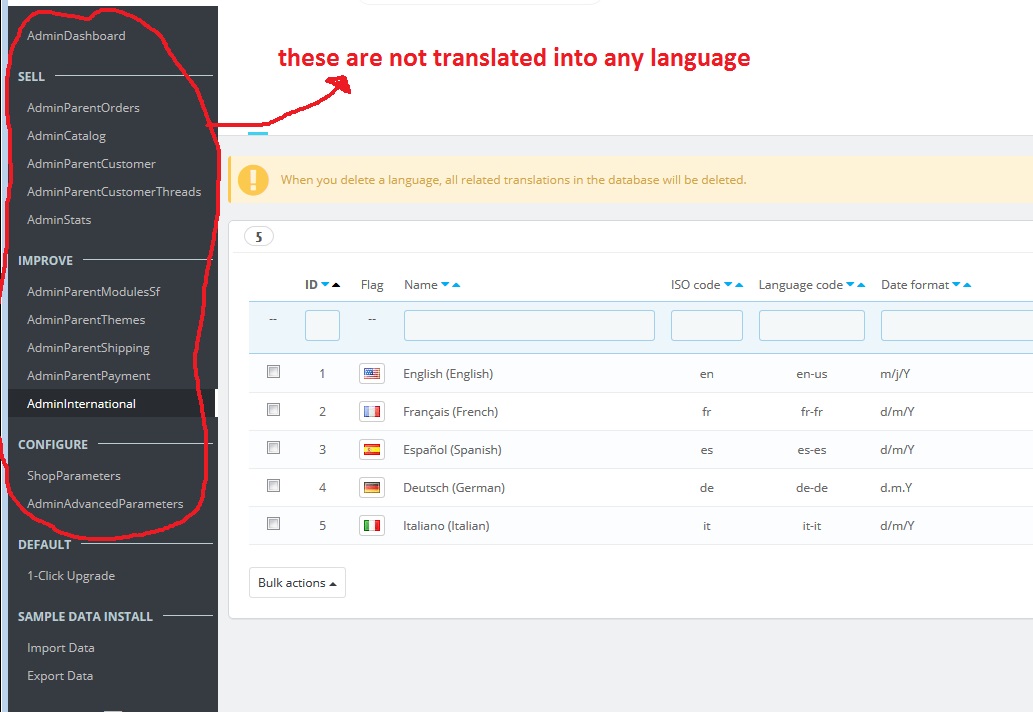This screenshot has height=712, width=1033.
Task: Click English (English) language name
Action: click(448, 374)
